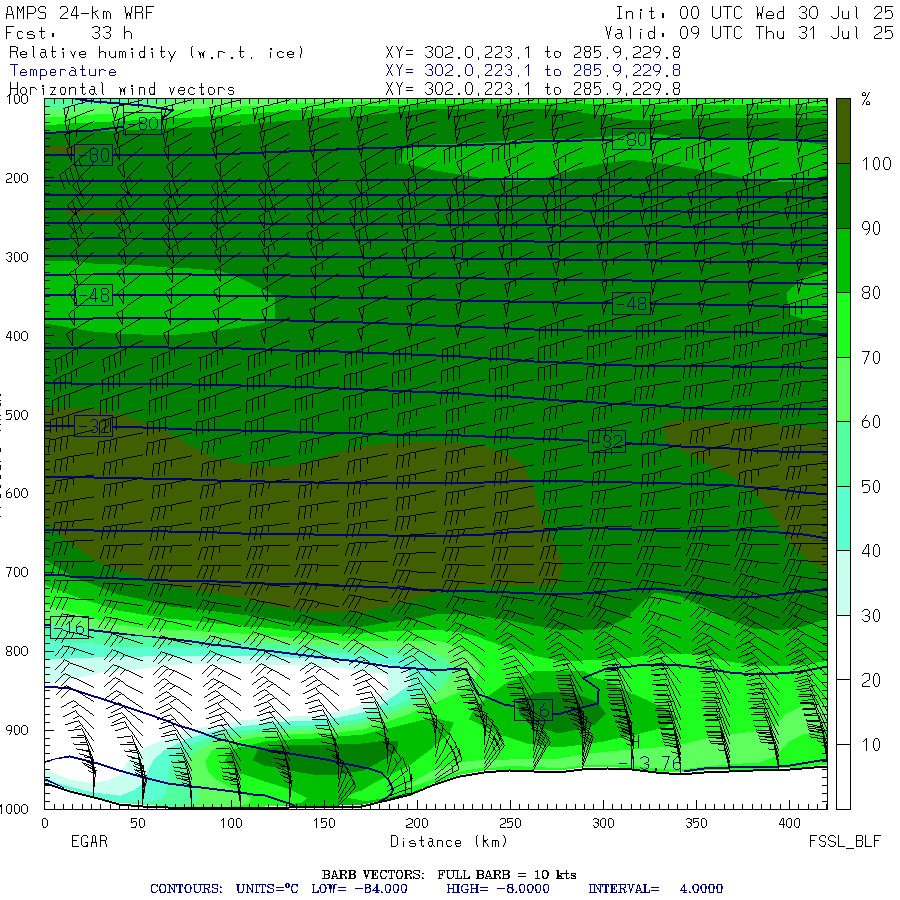
Task: Pick the light green colorbar segment between 60 and 70
Action: point(843,390)
